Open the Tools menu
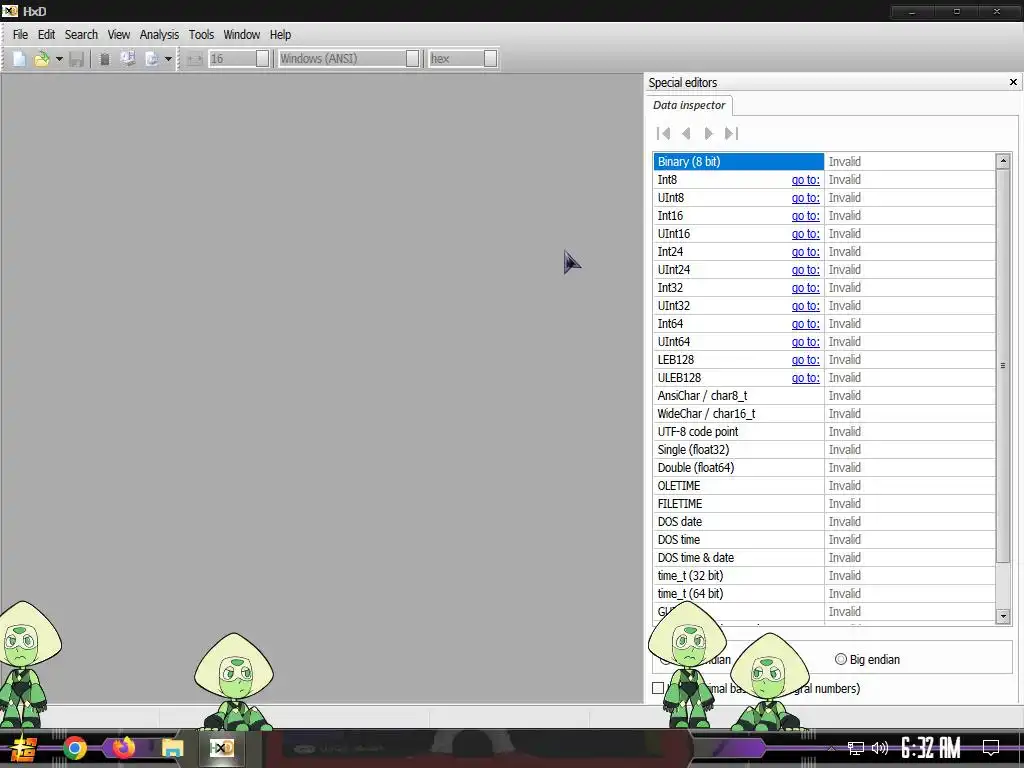 (x=201, y=35)
